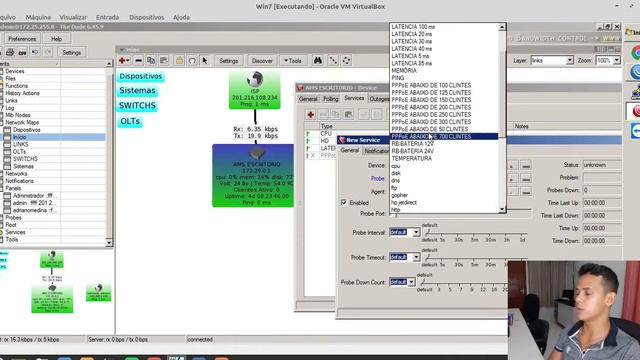640x360 pixels.
Task: Open the Entrada menu
Action: tap(107, 17)
